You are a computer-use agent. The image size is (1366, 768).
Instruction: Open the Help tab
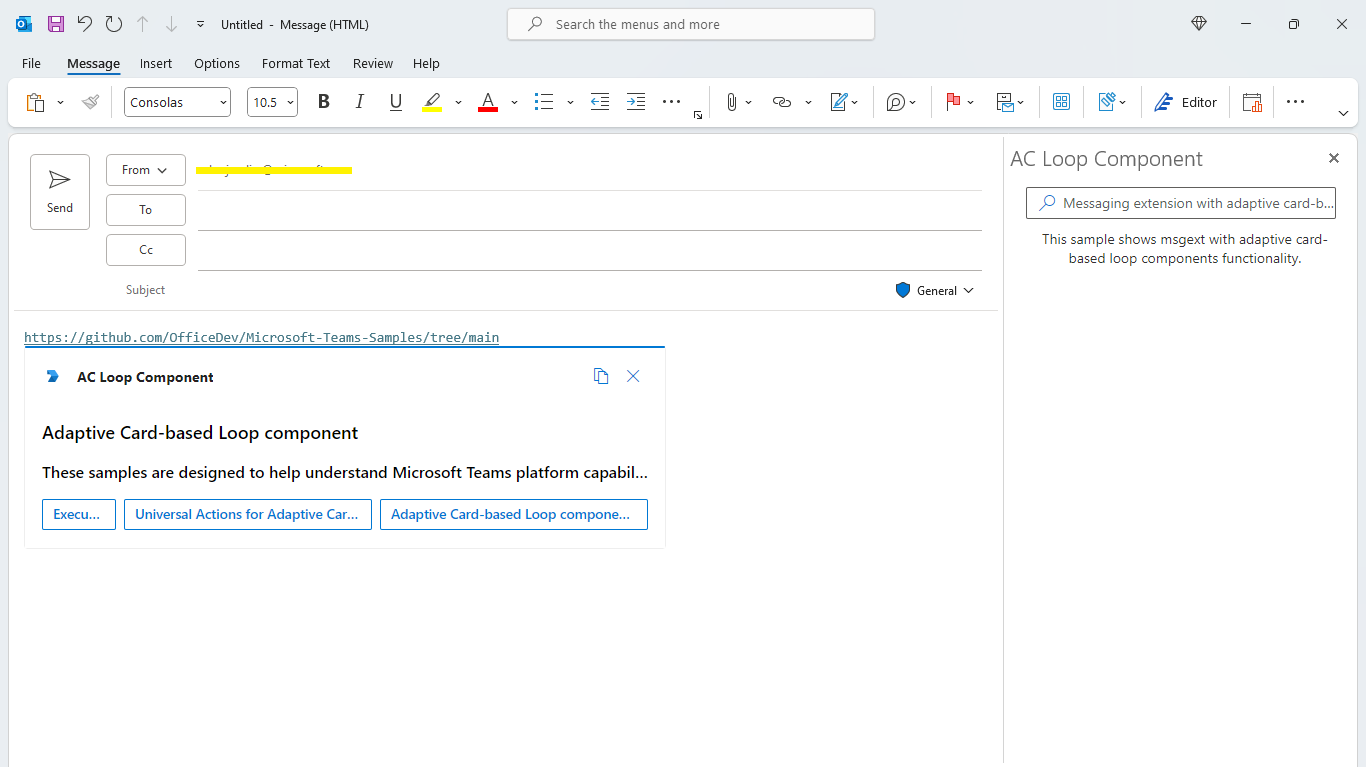coord(426,63)
